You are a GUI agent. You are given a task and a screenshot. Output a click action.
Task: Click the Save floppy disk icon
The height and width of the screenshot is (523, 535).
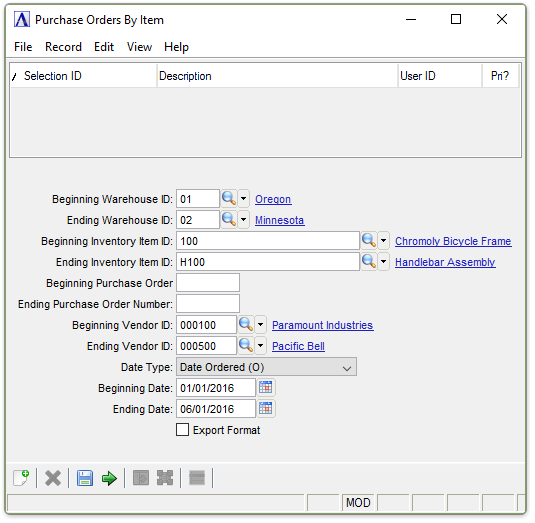coord(85,478)
